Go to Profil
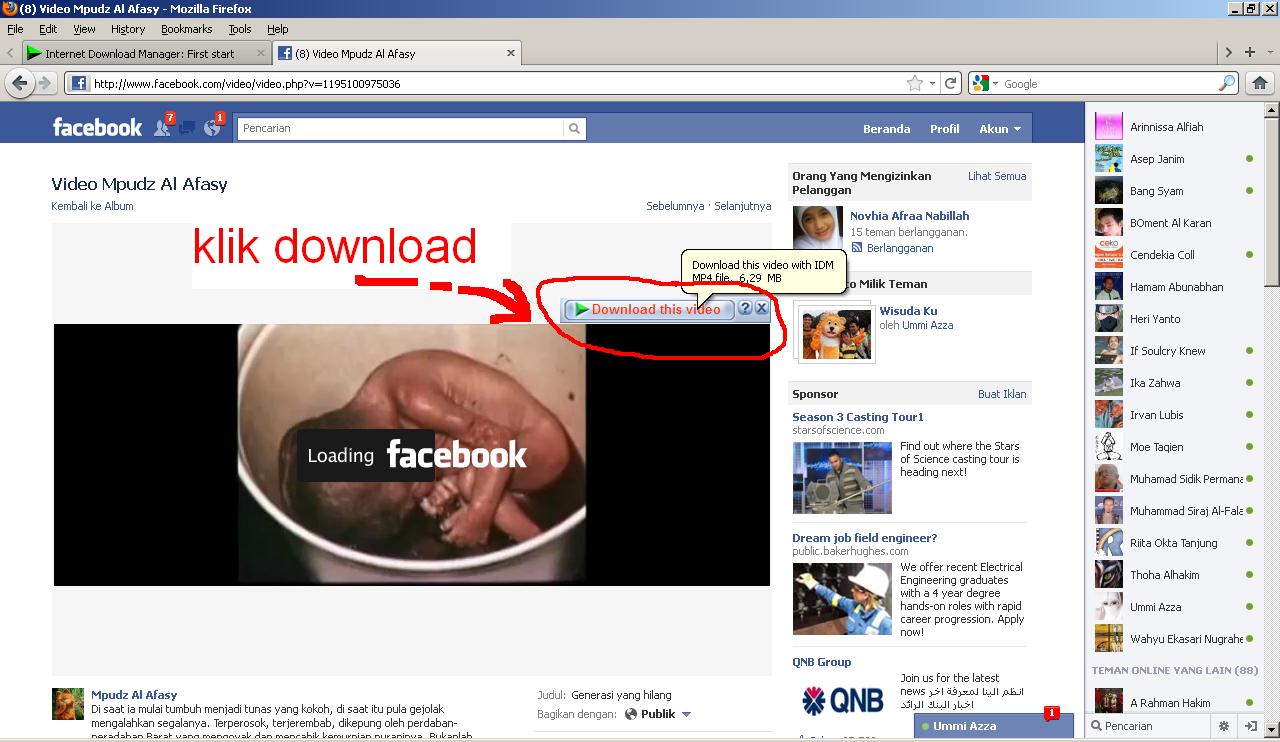 pyautogui.click(x=944, y=129)
